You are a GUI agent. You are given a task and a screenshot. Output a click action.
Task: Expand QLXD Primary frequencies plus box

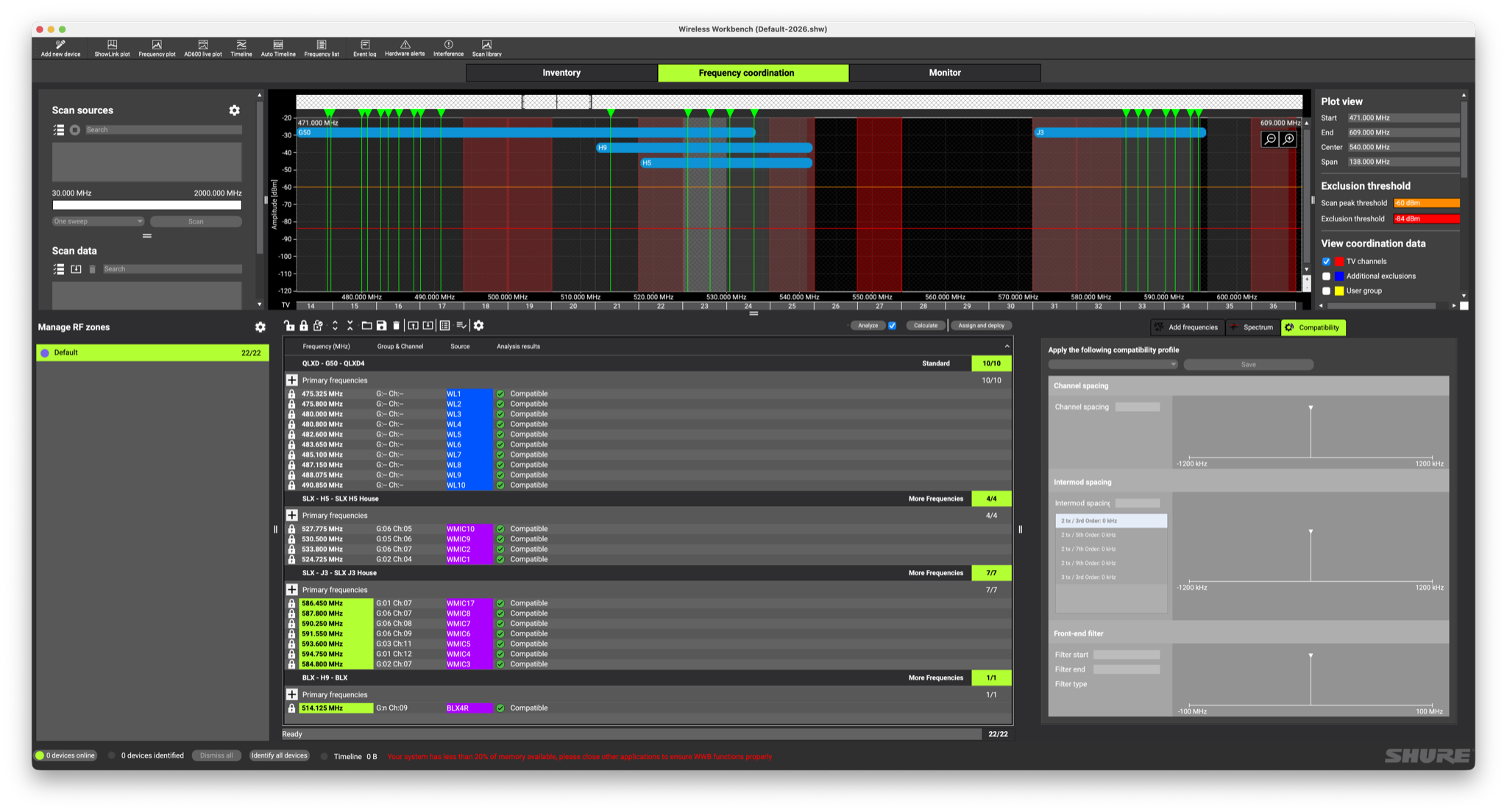(292, 380)
